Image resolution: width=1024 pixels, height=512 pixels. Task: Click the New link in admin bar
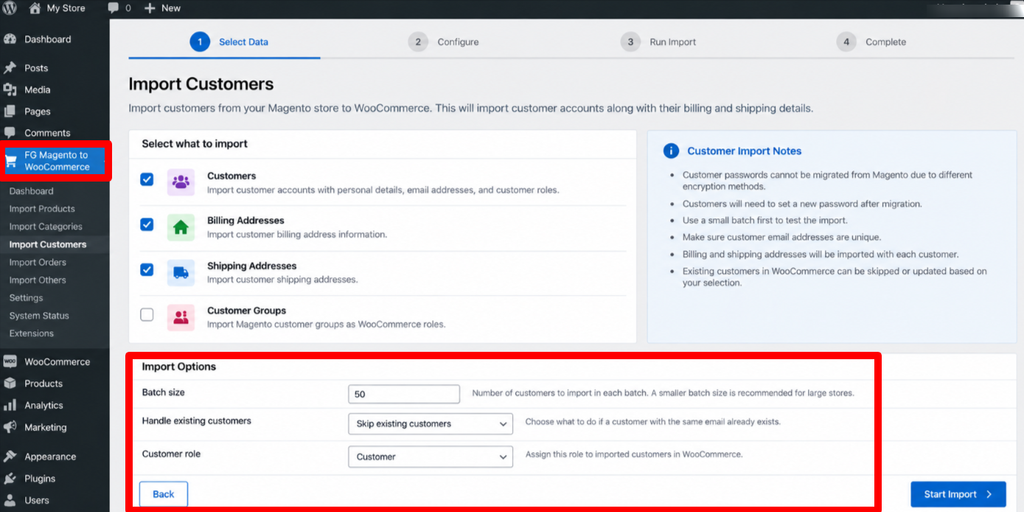171,8
